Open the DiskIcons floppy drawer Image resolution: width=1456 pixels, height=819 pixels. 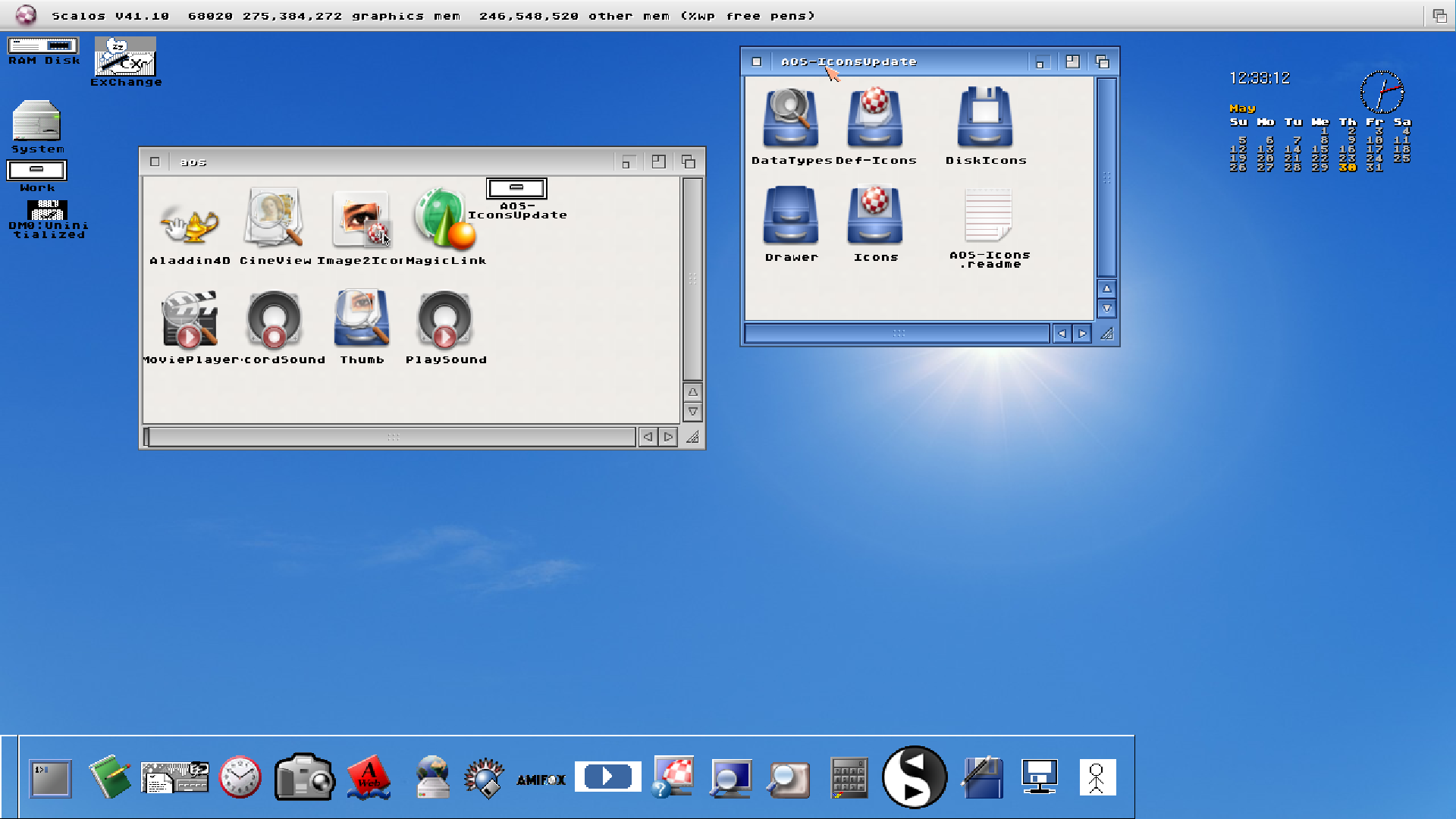pyautogui.click(x=984, y=118)
